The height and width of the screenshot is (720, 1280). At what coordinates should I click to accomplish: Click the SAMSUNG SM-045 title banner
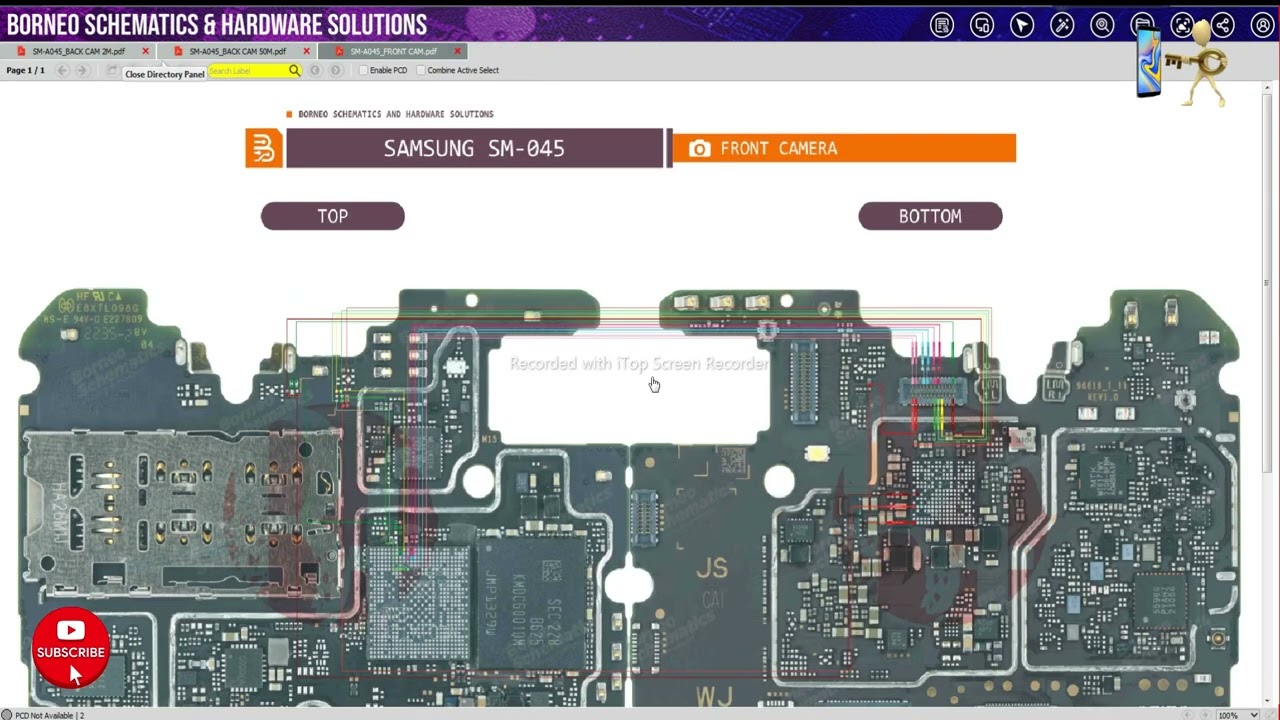point(474,148)
